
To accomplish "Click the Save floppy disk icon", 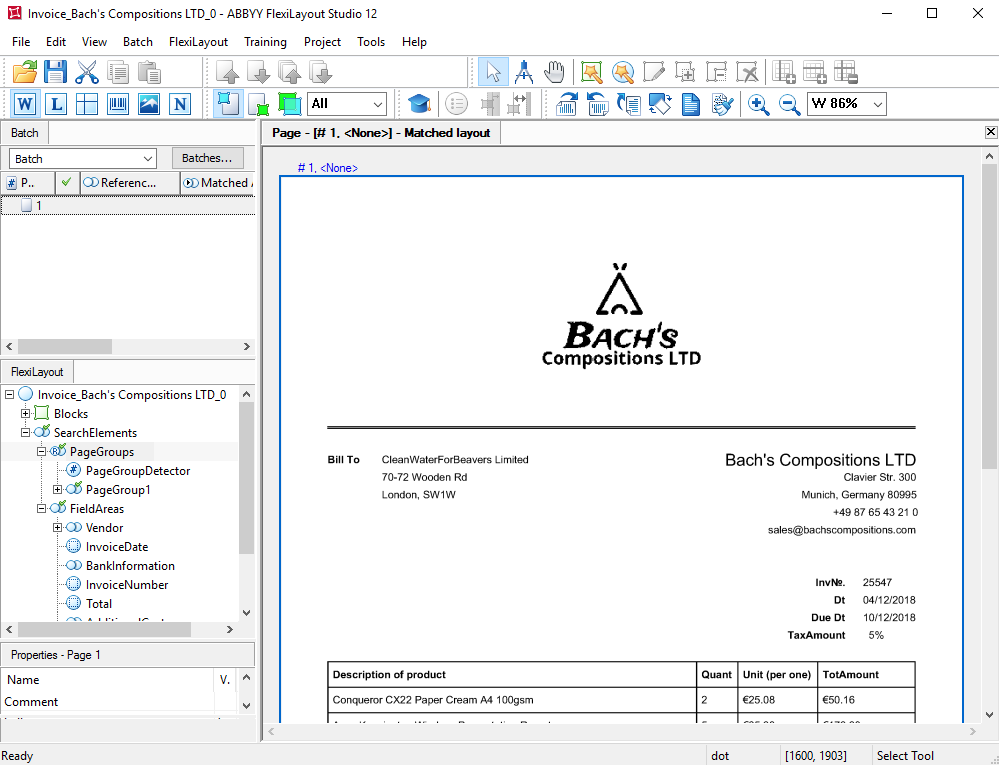I will pos(55,73).
